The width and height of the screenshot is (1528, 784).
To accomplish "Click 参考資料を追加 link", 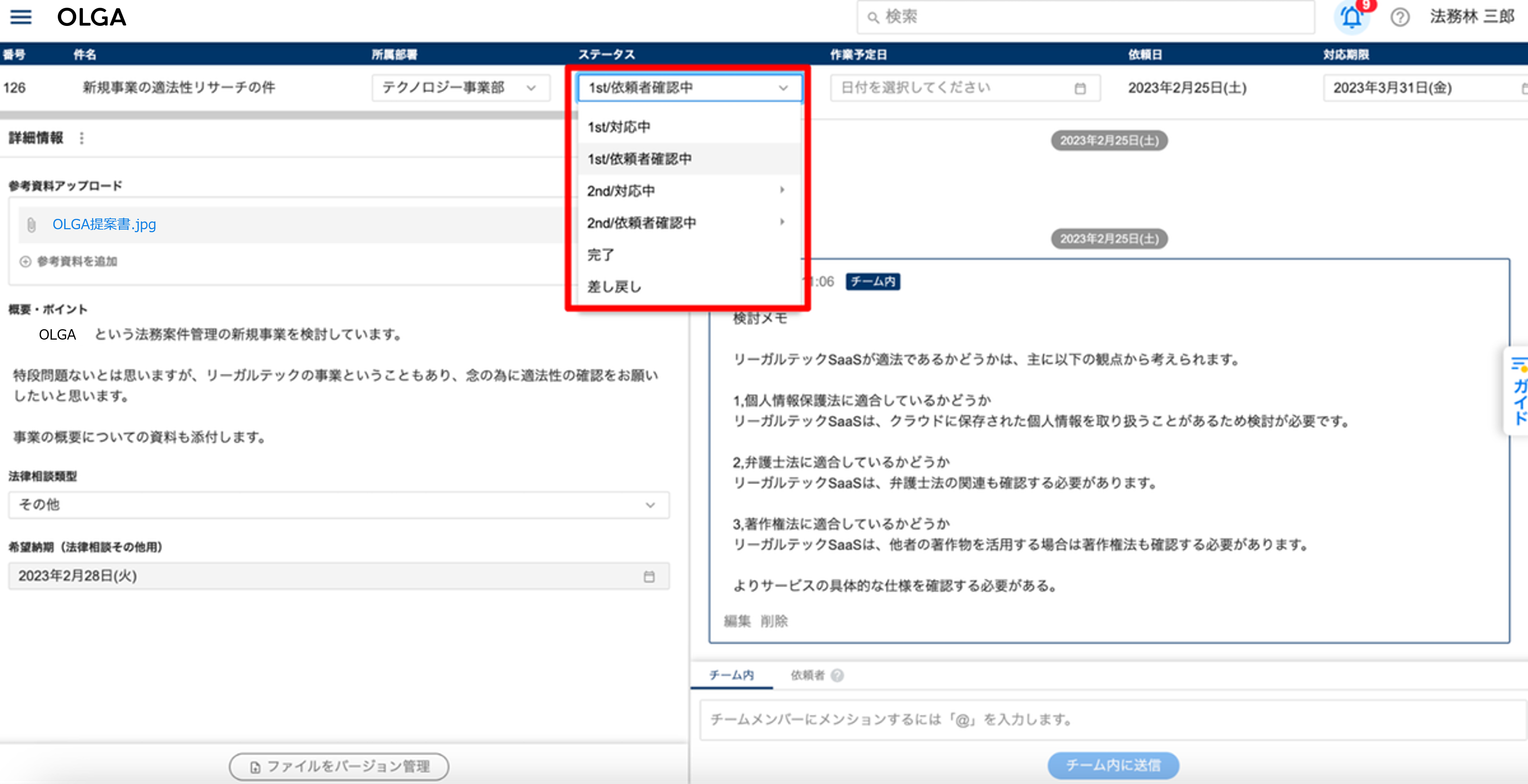I will pyautogui.click(x=77, y=261).
